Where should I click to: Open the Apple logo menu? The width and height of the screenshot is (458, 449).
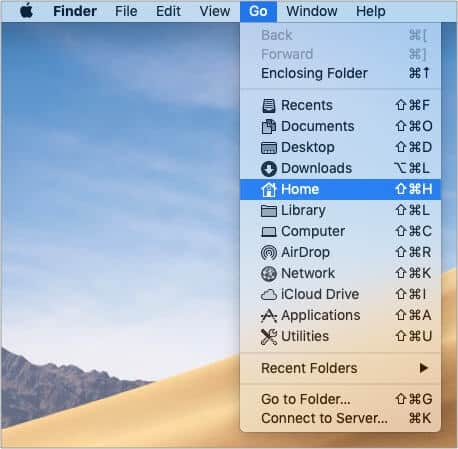26,11
